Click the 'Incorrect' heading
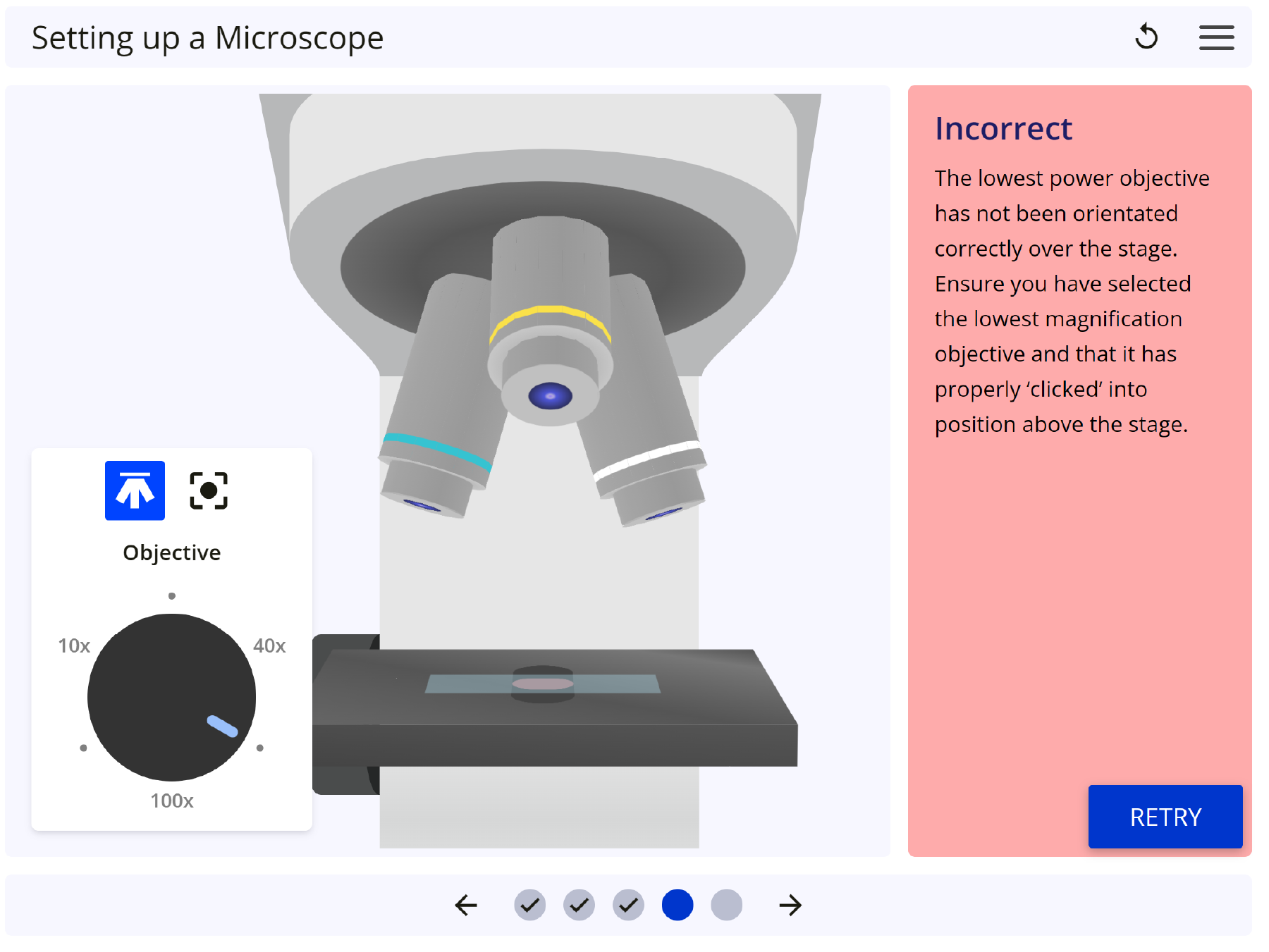Screen dimensions: 1269x952 [1003, 129]
